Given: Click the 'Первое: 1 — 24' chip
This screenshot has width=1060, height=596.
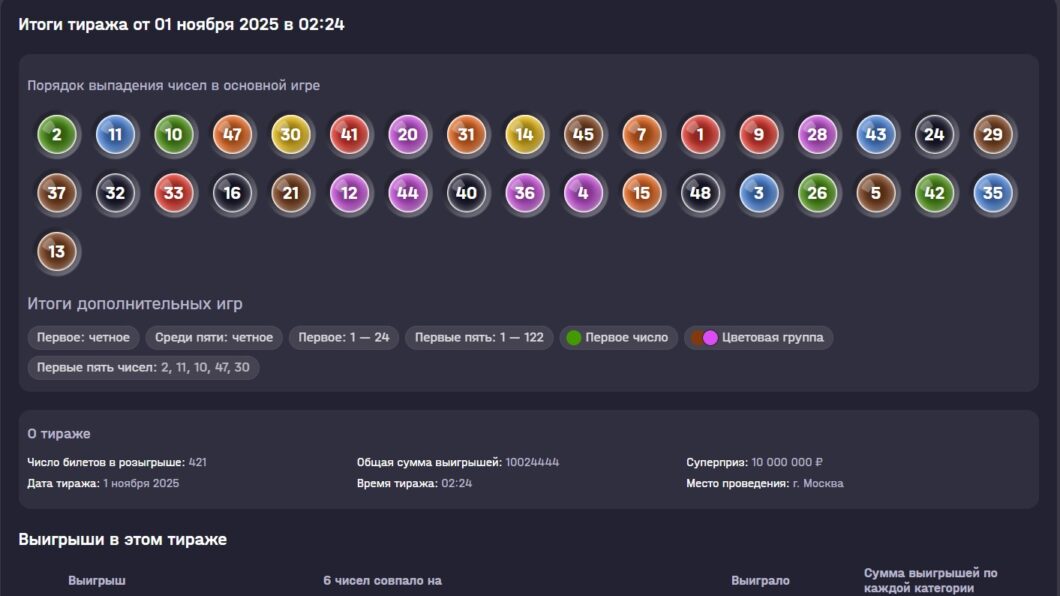Looking at the screenshot, I should point(344,338).
